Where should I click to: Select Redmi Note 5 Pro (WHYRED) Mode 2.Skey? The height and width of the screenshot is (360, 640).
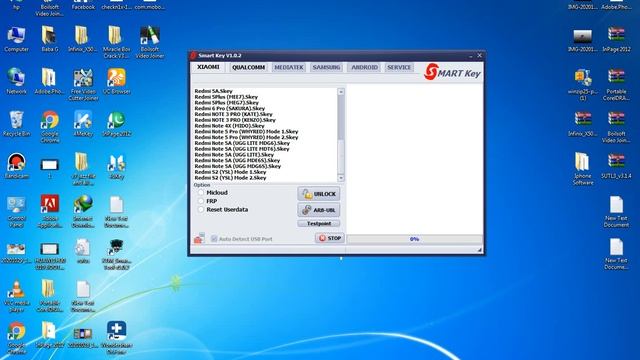(x=247, y=137)
